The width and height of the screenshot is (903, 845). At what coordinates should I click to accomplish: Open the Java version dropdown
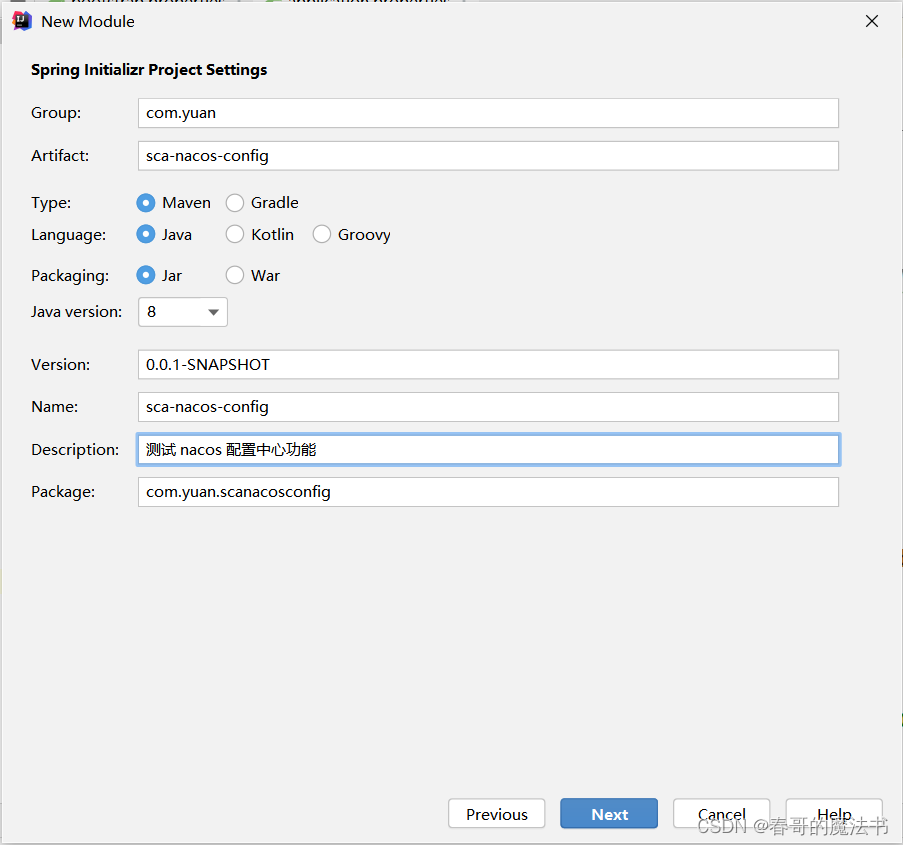[x=183, y=312]
